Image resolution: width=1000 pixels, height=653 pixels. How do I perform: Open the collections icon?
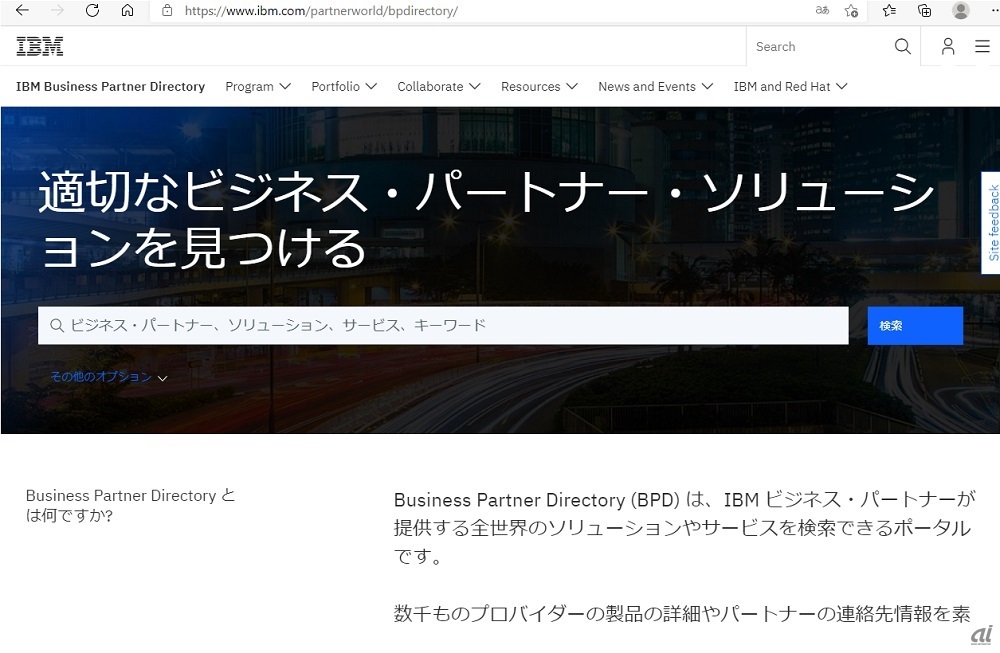click(x=924, y=10)
